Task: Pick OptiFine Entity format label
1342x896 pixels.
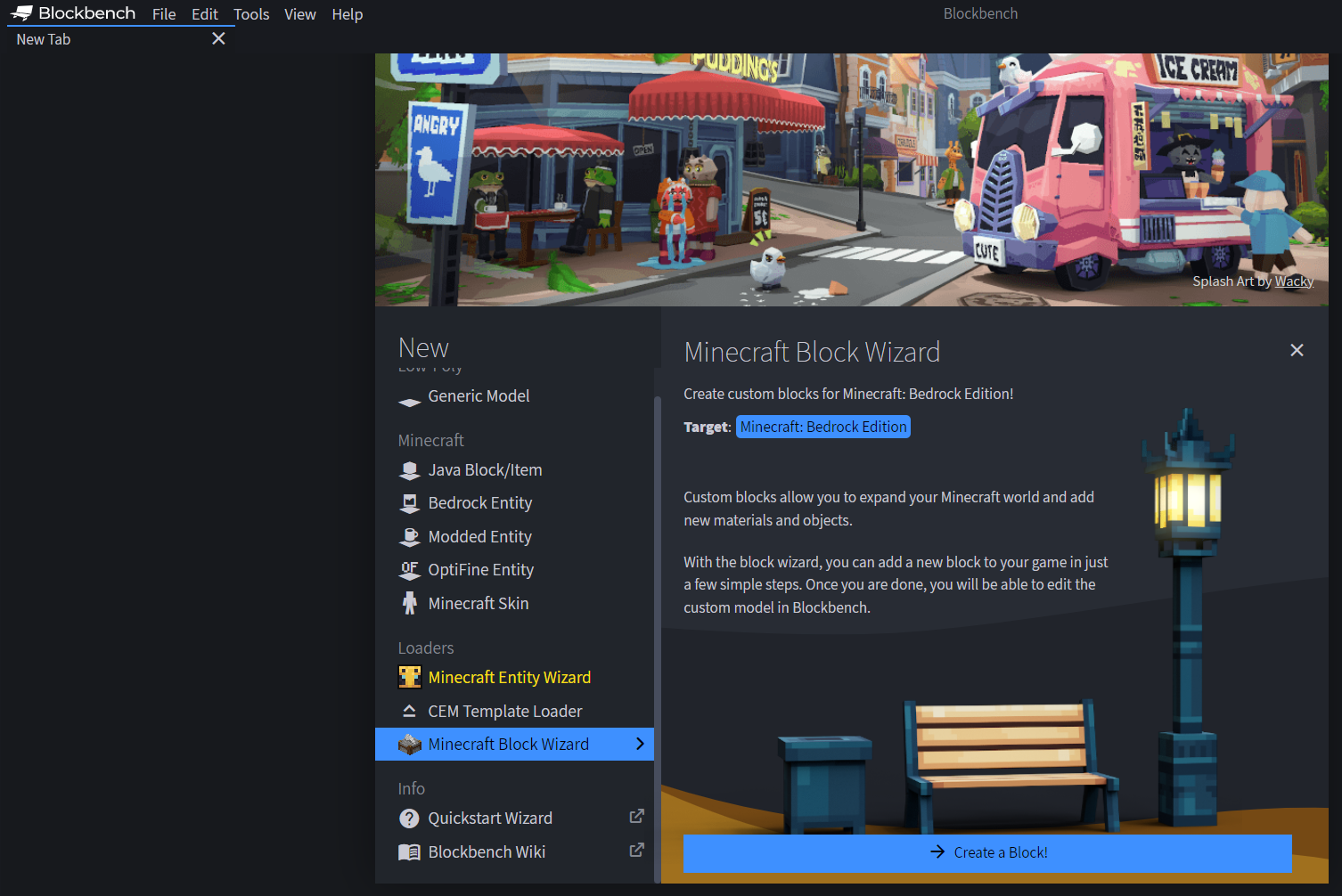Action: [481, 570]
